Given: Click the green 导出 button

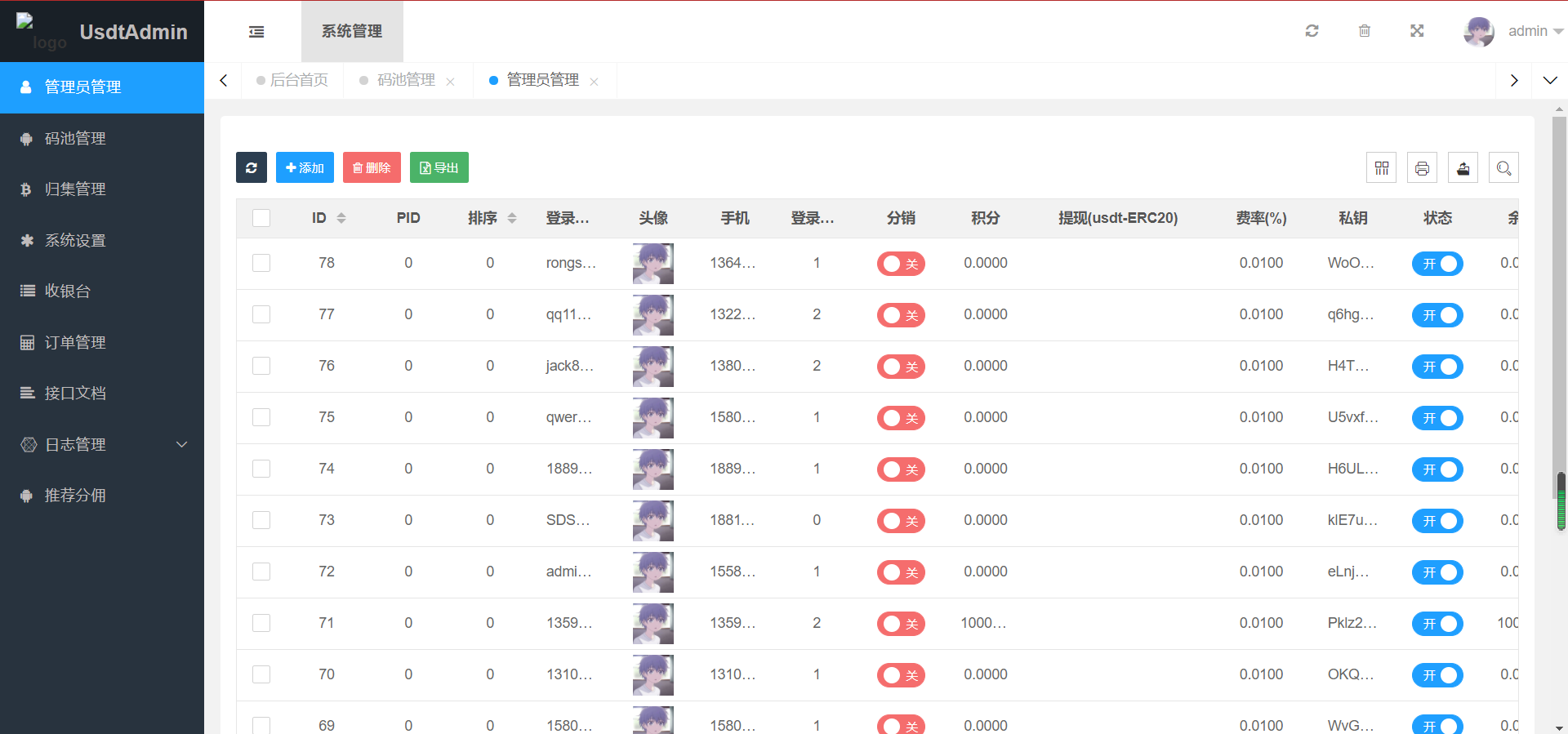Looking at the screenshot, I should 439,167.
